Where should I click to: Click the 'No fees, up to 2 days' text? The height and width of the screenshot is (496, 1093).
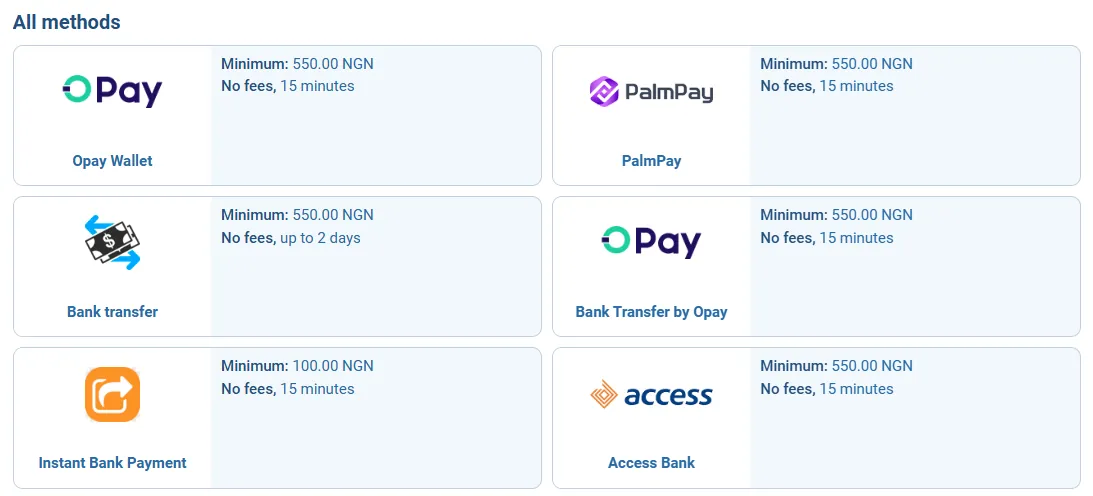[x=291, y=238]
